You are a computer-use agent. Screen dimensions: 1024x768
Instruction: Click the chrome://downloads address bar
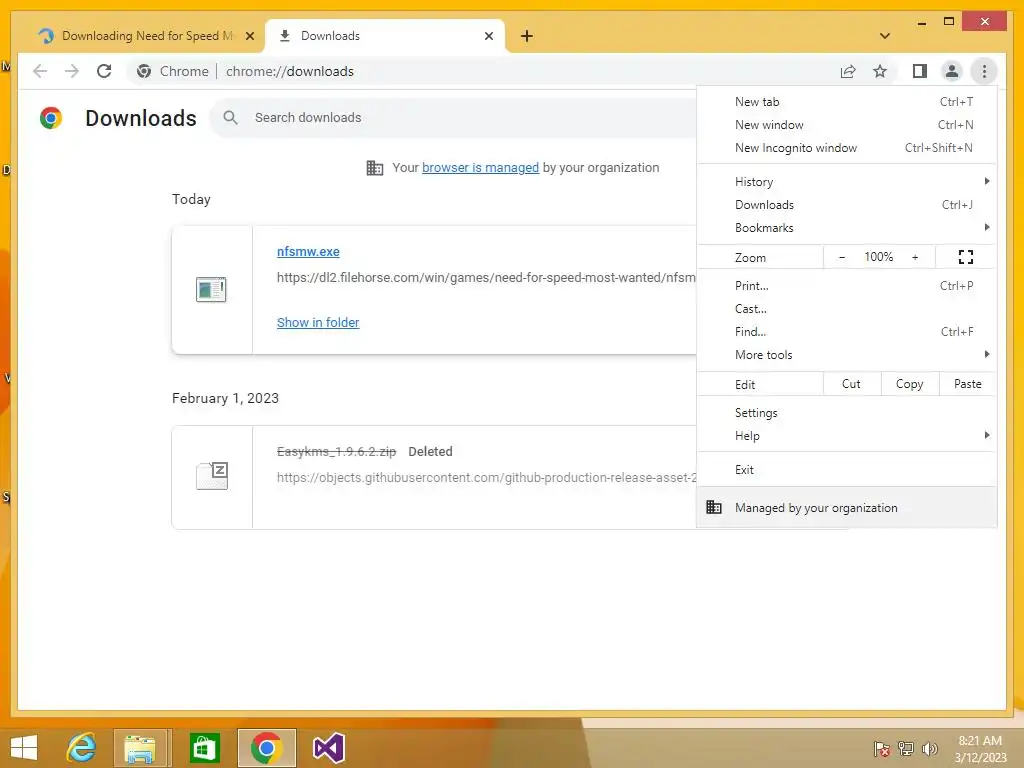483,71
